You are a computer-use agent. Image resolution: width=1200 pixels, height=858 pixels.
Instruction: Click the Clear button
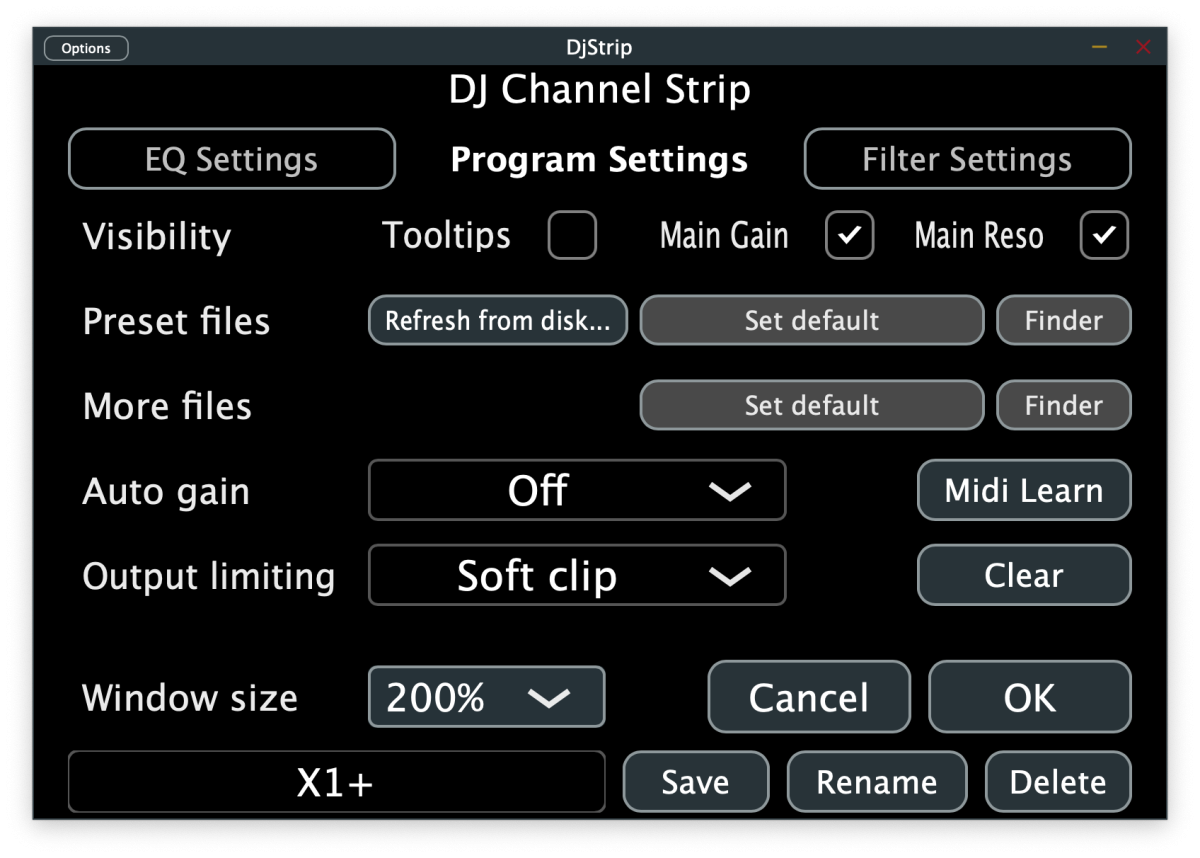pyautogui.click(x=1024, y=575)
